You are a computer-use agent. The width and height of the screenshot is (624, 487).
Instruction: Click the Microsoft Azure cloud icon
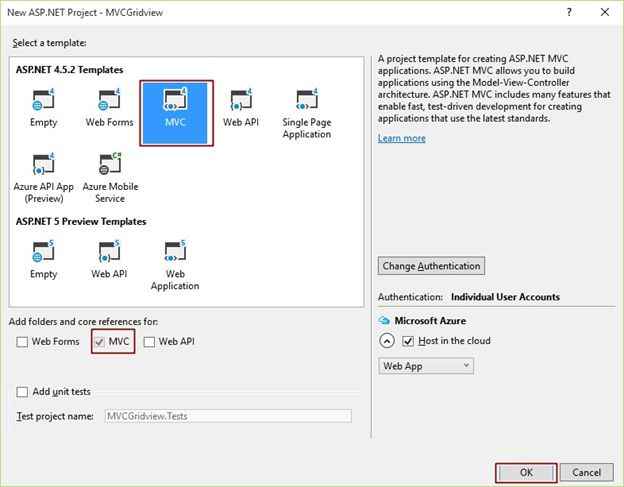click(x=384, y=320)
